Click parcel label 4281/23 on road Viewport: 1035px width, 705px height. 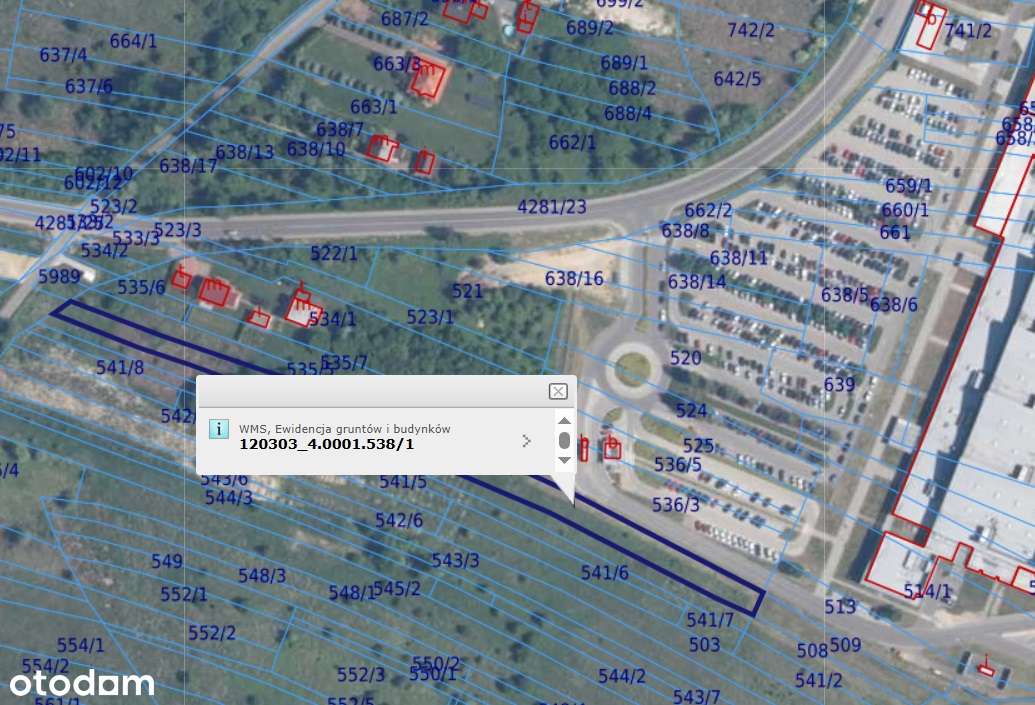[x=552, y=207]
